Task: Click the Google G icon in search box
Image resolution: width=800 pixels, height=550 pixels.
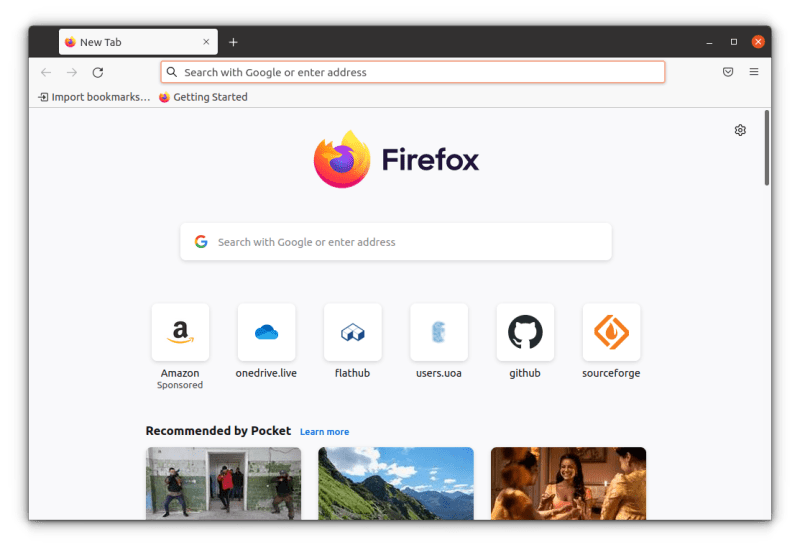Action: click(201, 242)
